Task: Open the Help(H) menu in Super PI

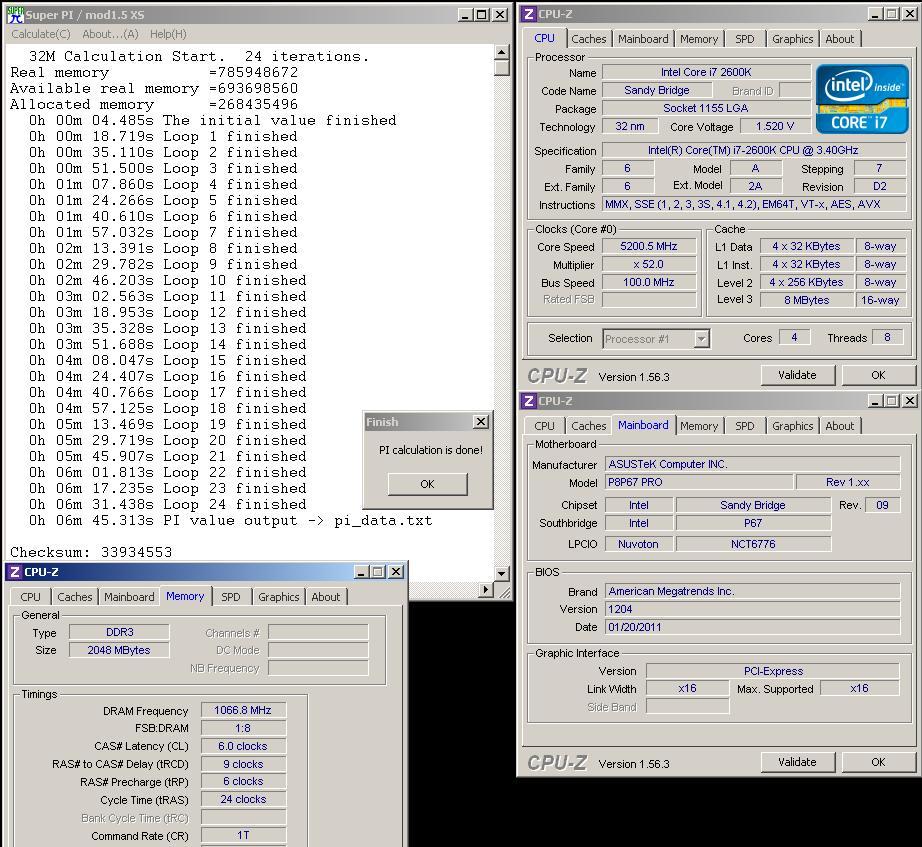Action: tap(168, 34)
